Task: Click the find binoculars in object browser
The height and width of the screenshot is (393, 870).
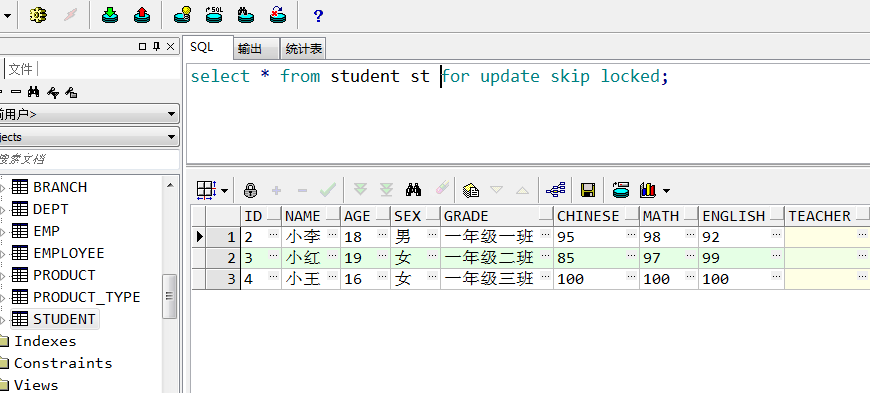Action: click(x=33, y=92)
